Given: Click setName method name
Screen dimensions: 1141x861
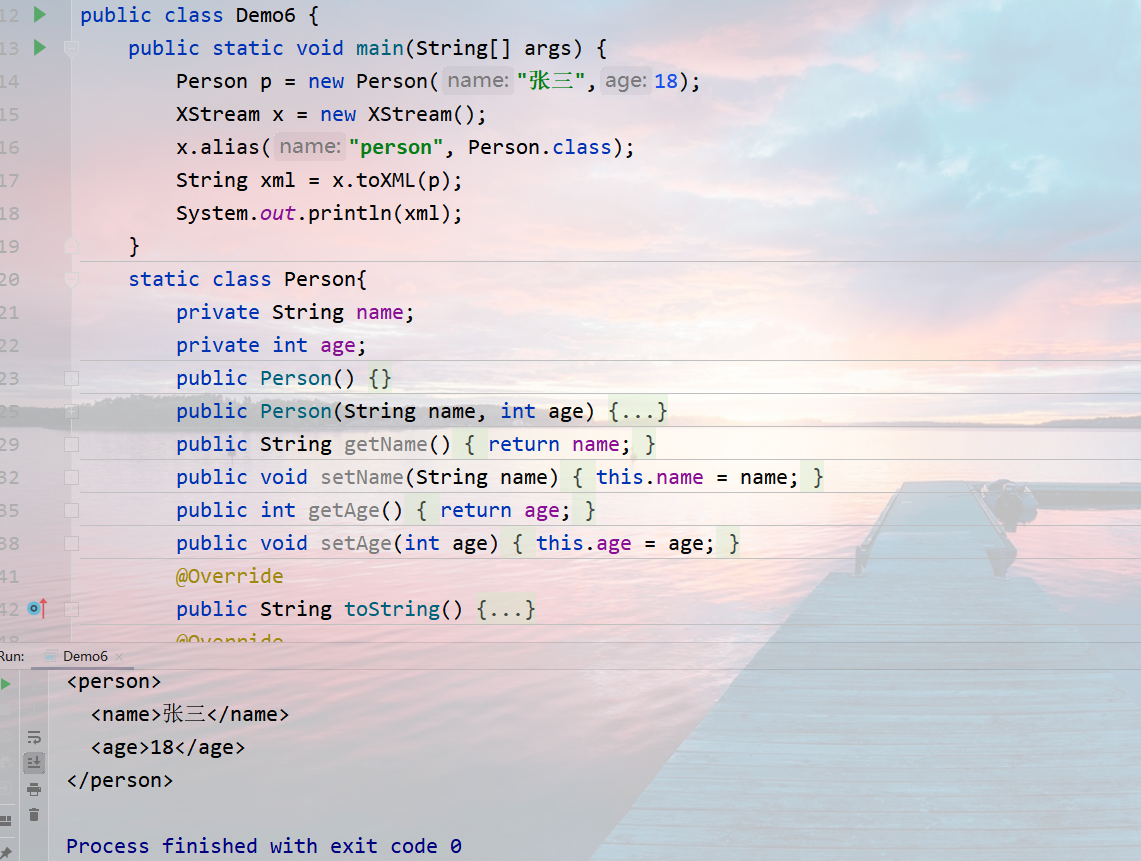Looking at the screenshot, I should point(362,477).
